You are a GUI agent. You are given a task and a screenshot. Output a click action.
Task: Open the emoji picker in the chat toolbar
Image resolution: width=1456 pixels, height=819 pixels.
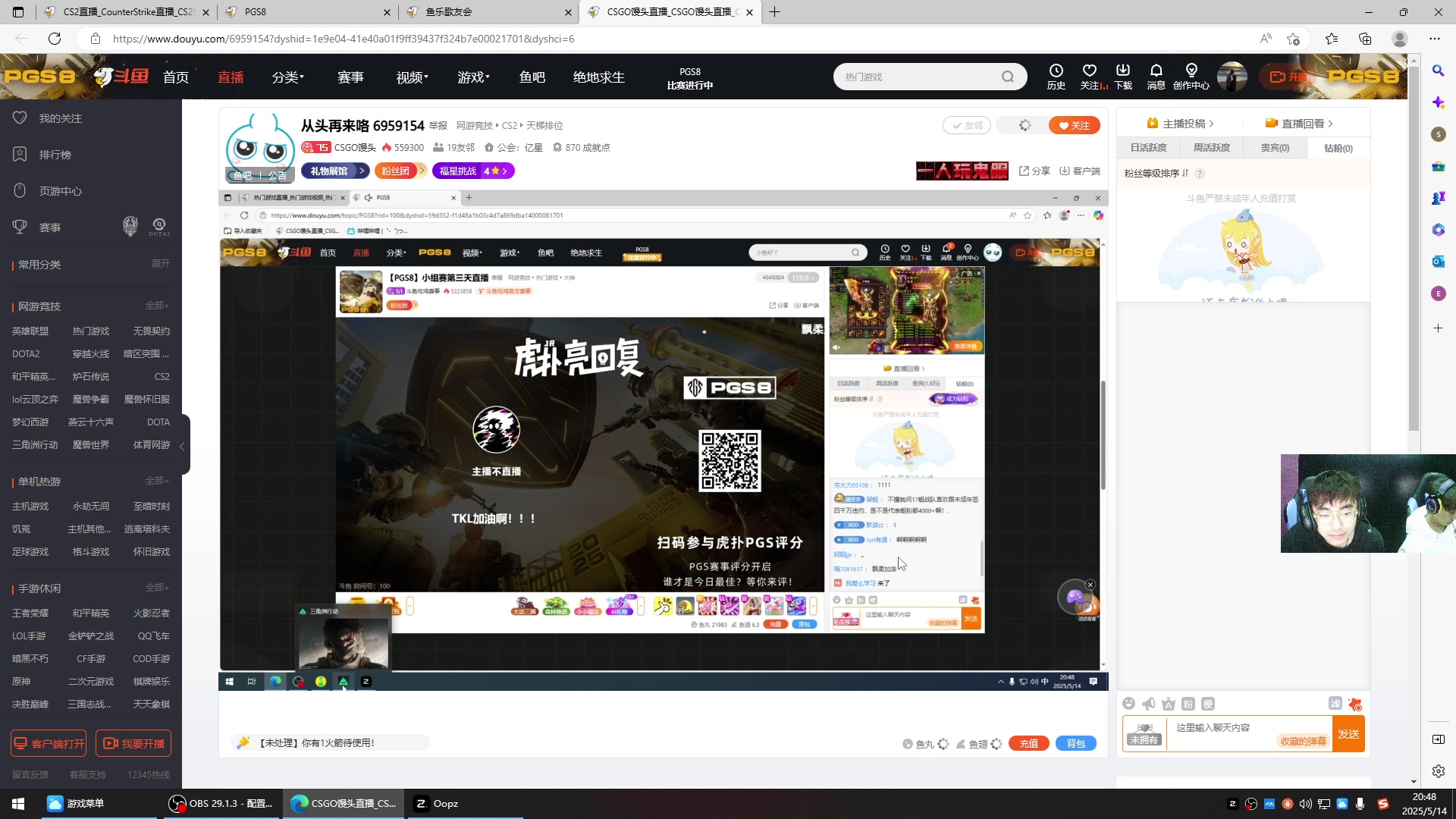[1129, 704]
